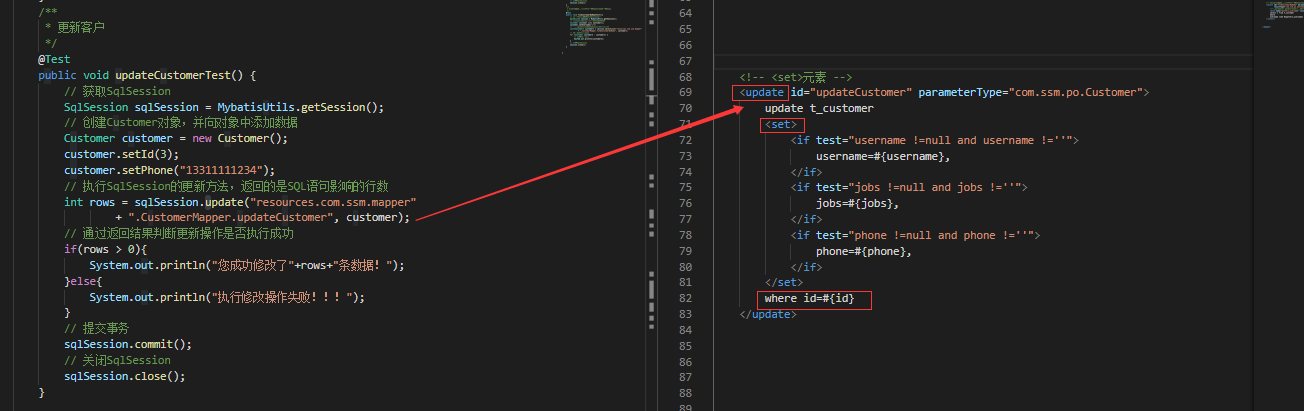This screenshot has width=1304, height=411.
Task: Click string "resources.com.ssm.mapper"
Action: (x=333, y=202)
